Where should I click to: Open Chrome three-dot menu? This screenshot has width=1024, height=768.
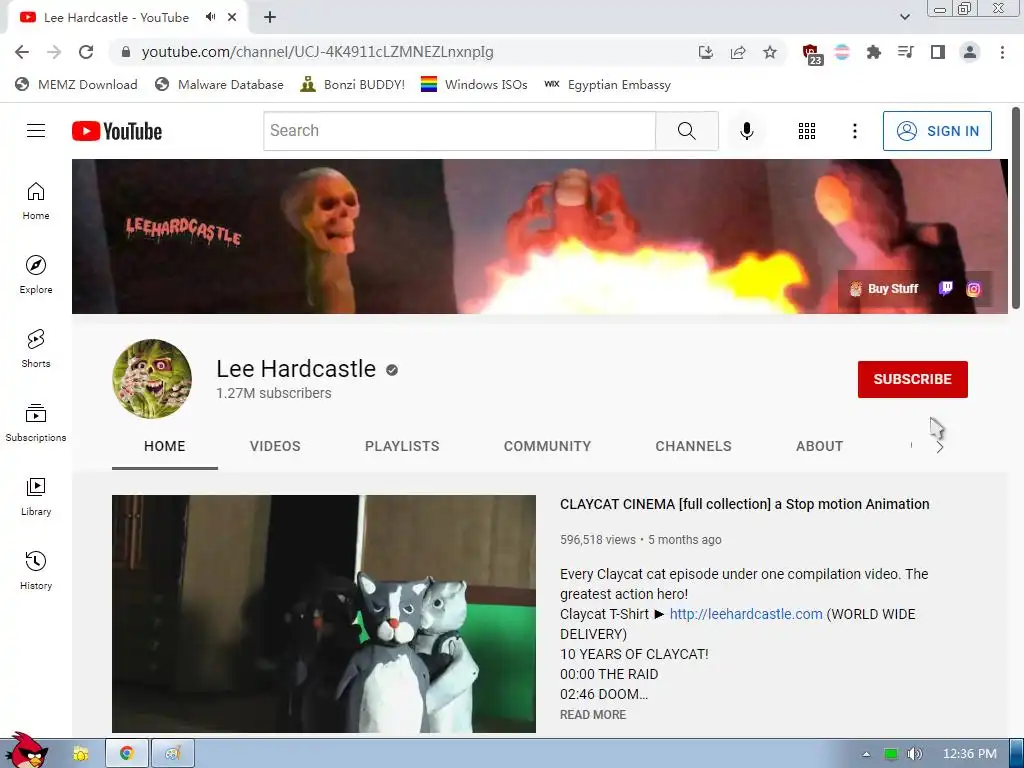click(x=1002, y=52)
